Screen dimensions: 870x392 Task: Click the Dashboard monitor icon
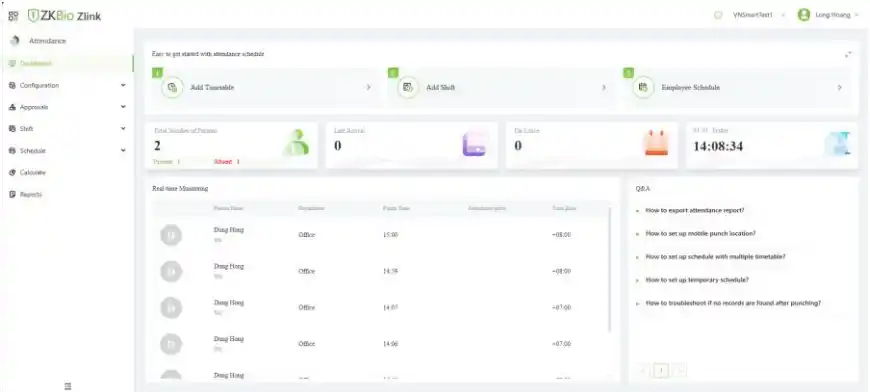click(x=12, y=63)
